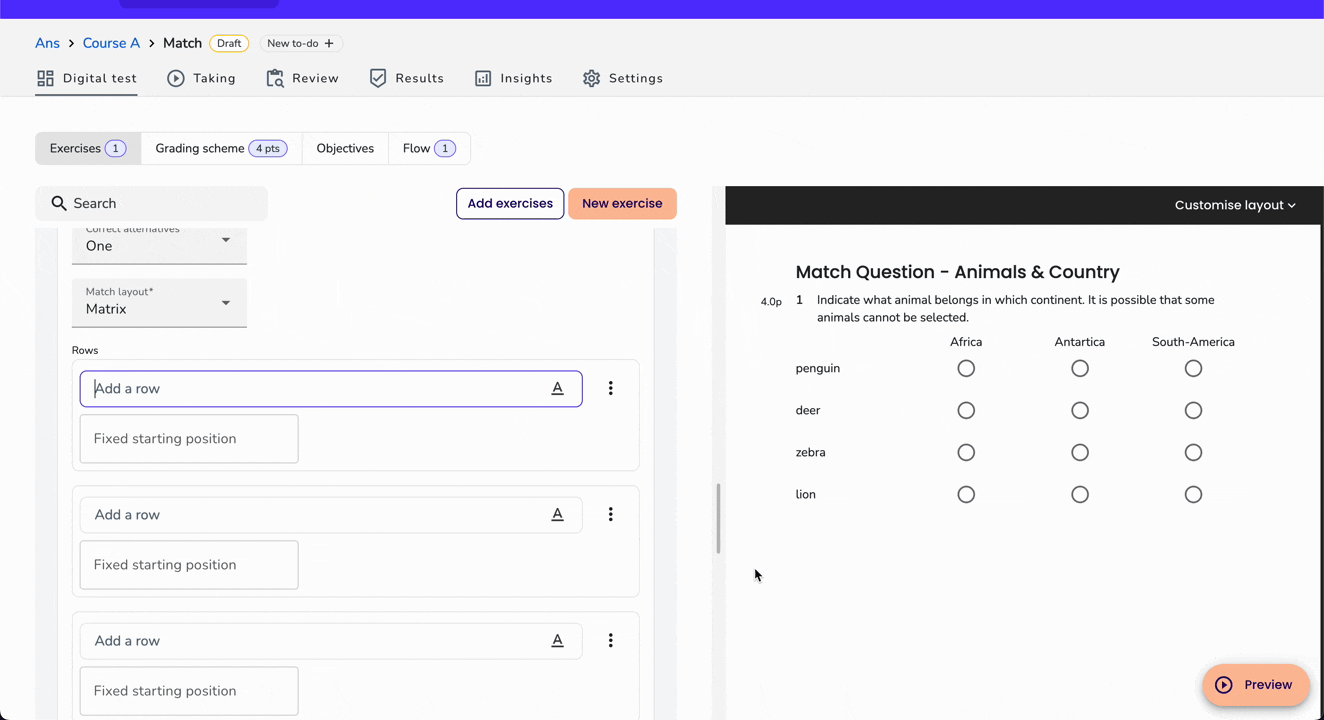Open the Match layout dropdown
1324x720 pixels.
tap(159, 302)
